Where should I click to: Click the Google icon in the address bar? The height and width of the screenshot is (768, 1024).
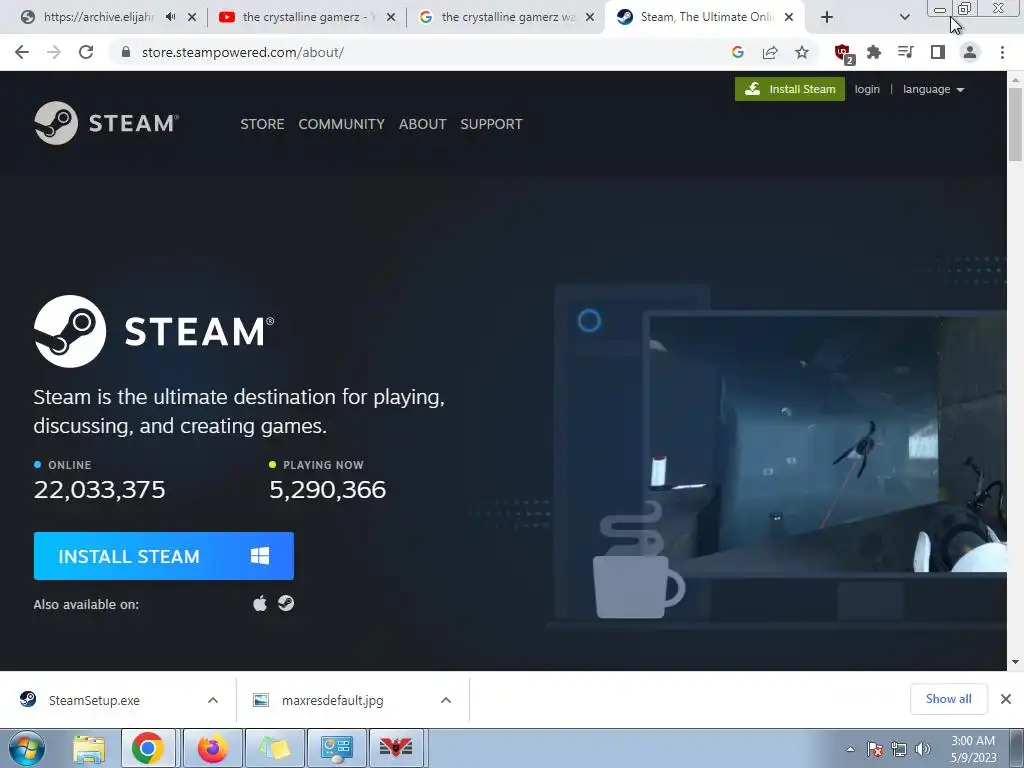(x=738, y=52)
